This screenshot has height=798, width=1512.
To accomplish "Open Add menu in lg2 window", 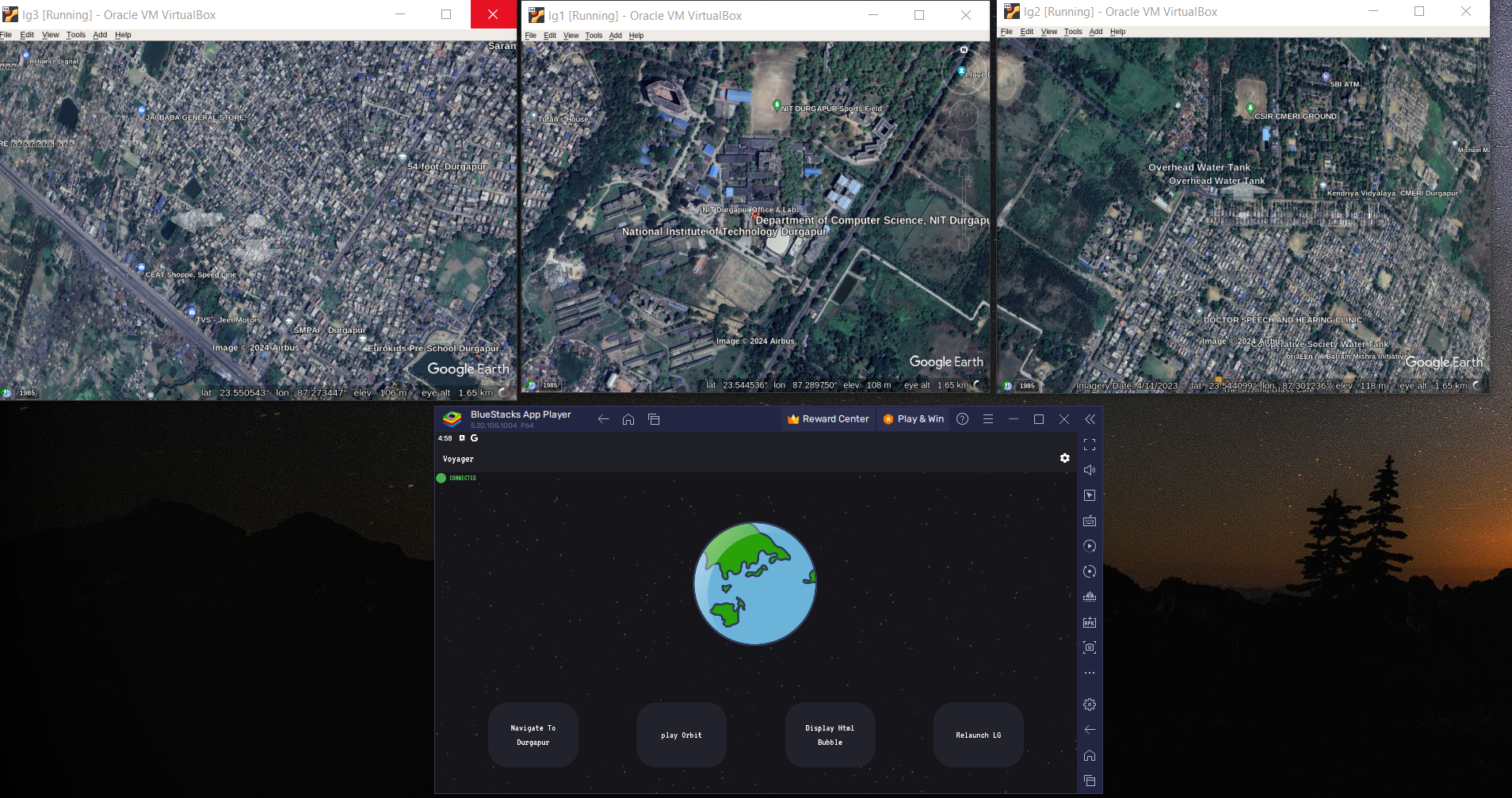I will tap(1096, 32).
